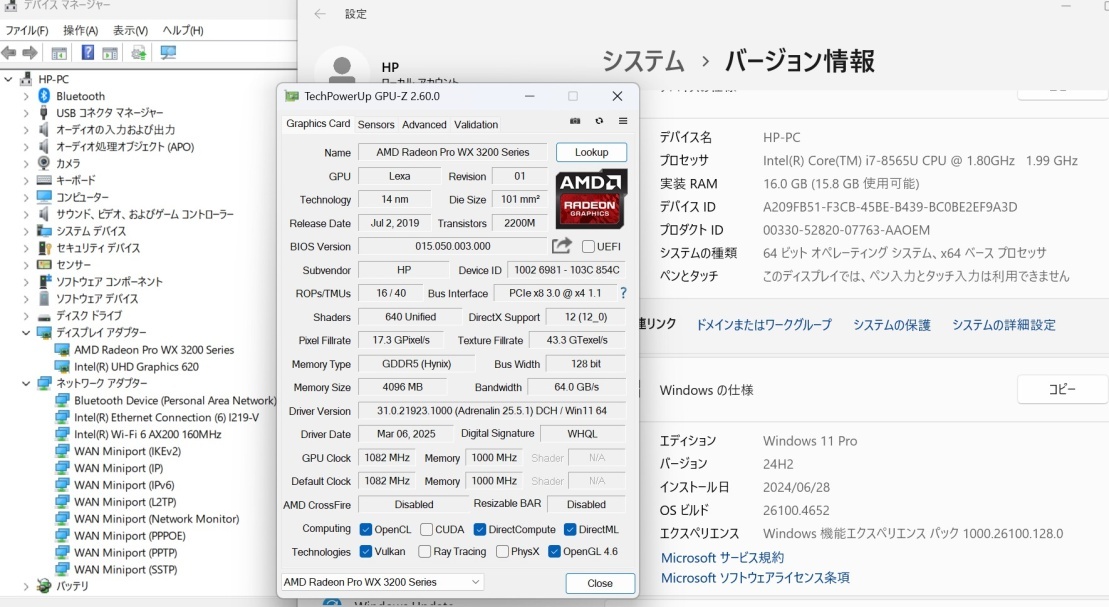Open the GPU-Z hamburger menu
Image resolution: width=1109 pixels, height=607 pixels.
tap(622, 121)
